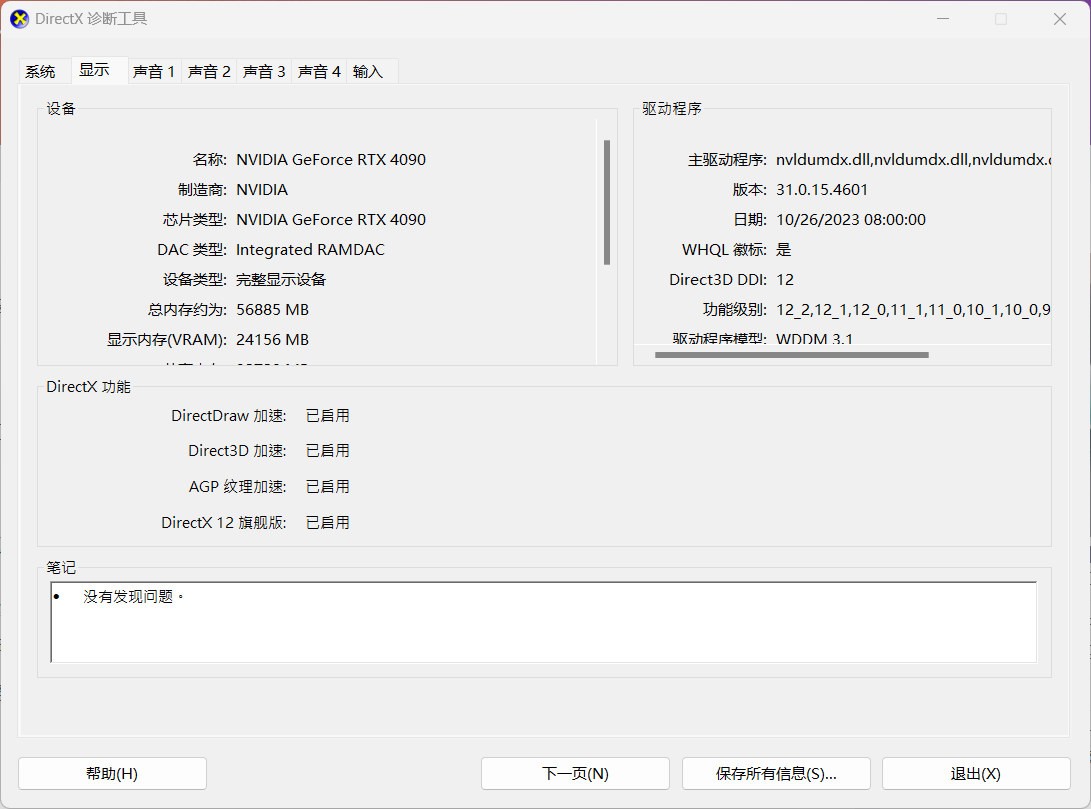
Task: Click the 设备 group label
Action: point(61,109)
